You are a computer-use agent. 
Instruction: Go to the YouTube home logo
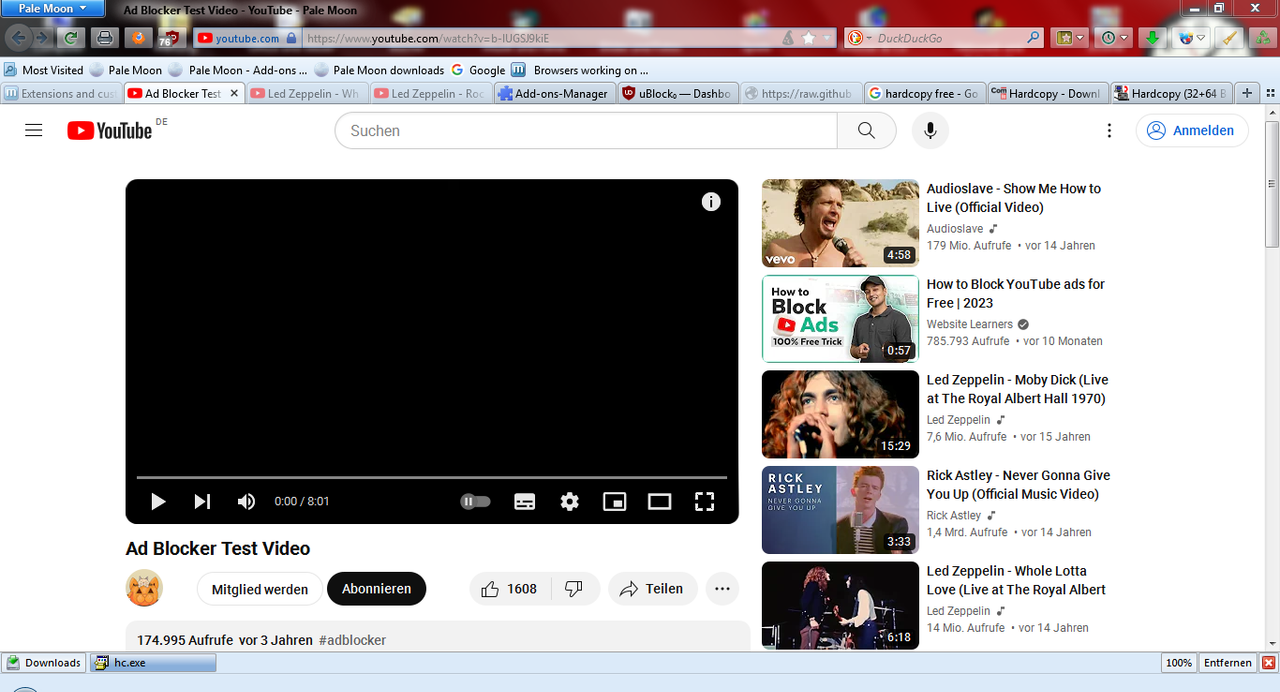click(110, 130)
